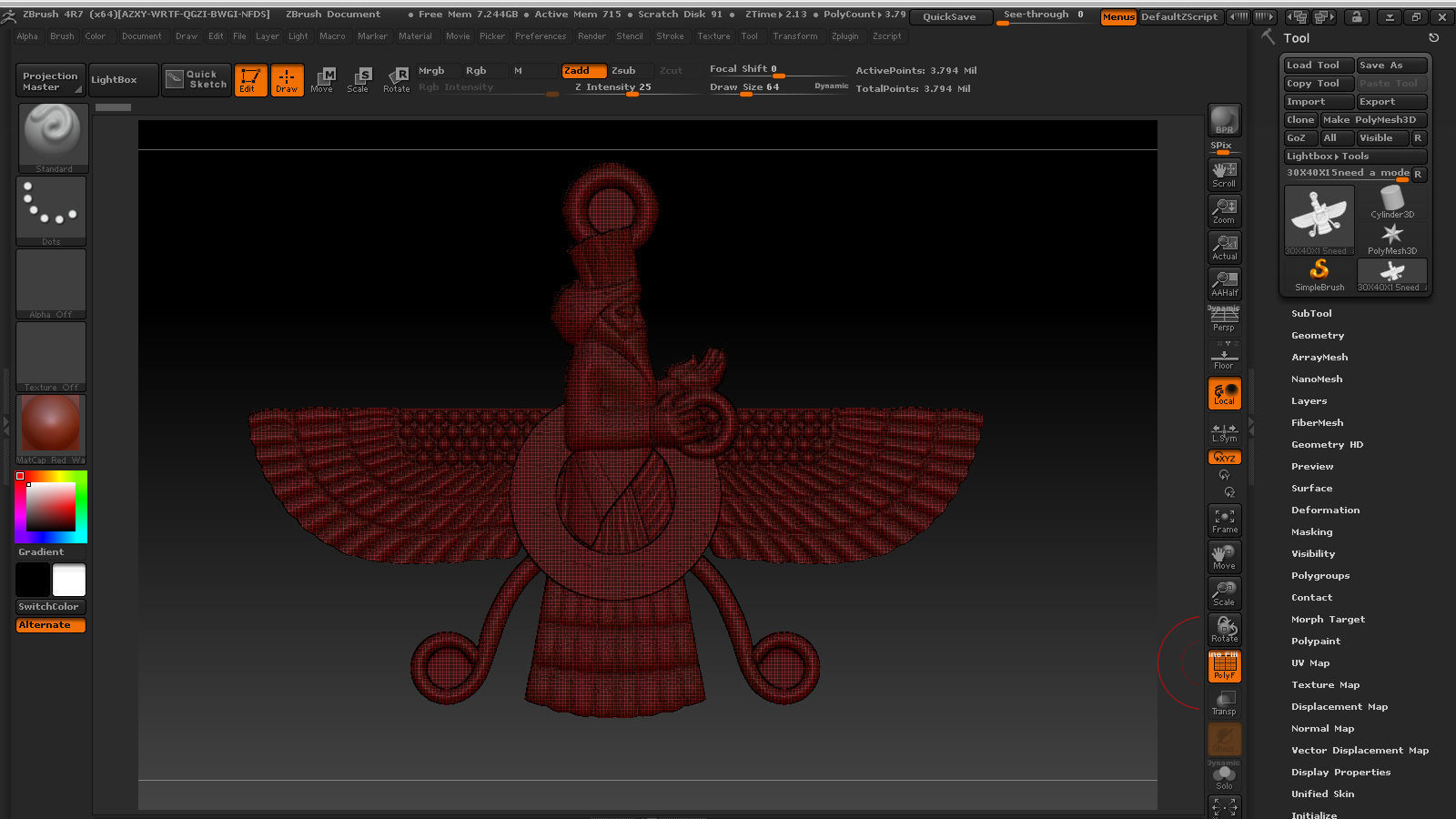
Task: Toggle Persp perspective view
Action: (x=1224, y=319)
